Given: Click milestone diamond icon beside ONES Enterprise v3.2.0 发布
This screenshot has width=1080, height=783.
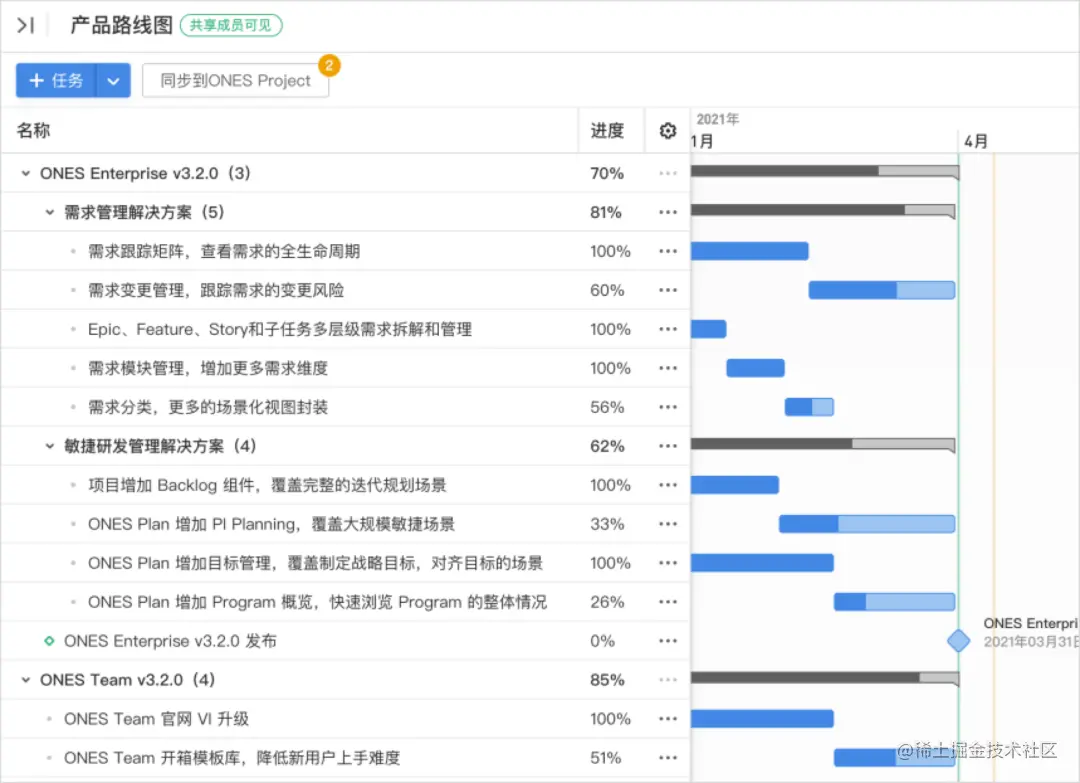Looking at the screenshot, I should click(49, 641).
